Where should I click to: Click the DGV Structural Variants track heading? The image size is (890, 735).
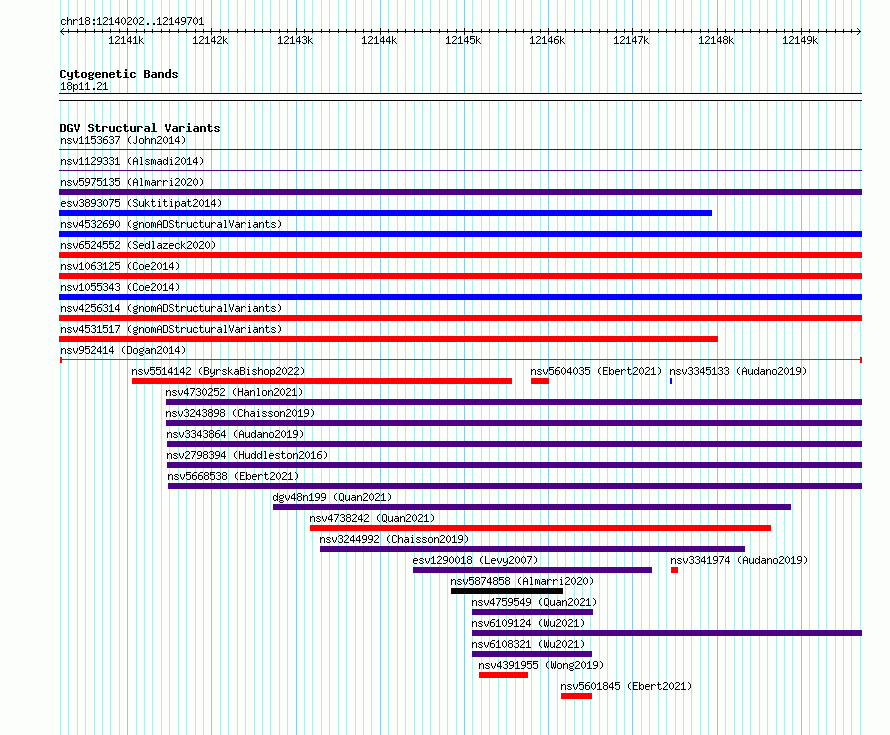140,128
